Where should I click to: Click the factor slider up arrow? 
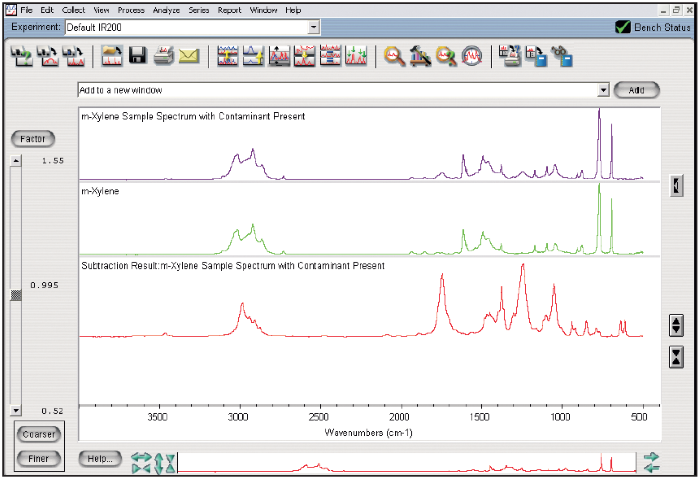click(16, 161)
